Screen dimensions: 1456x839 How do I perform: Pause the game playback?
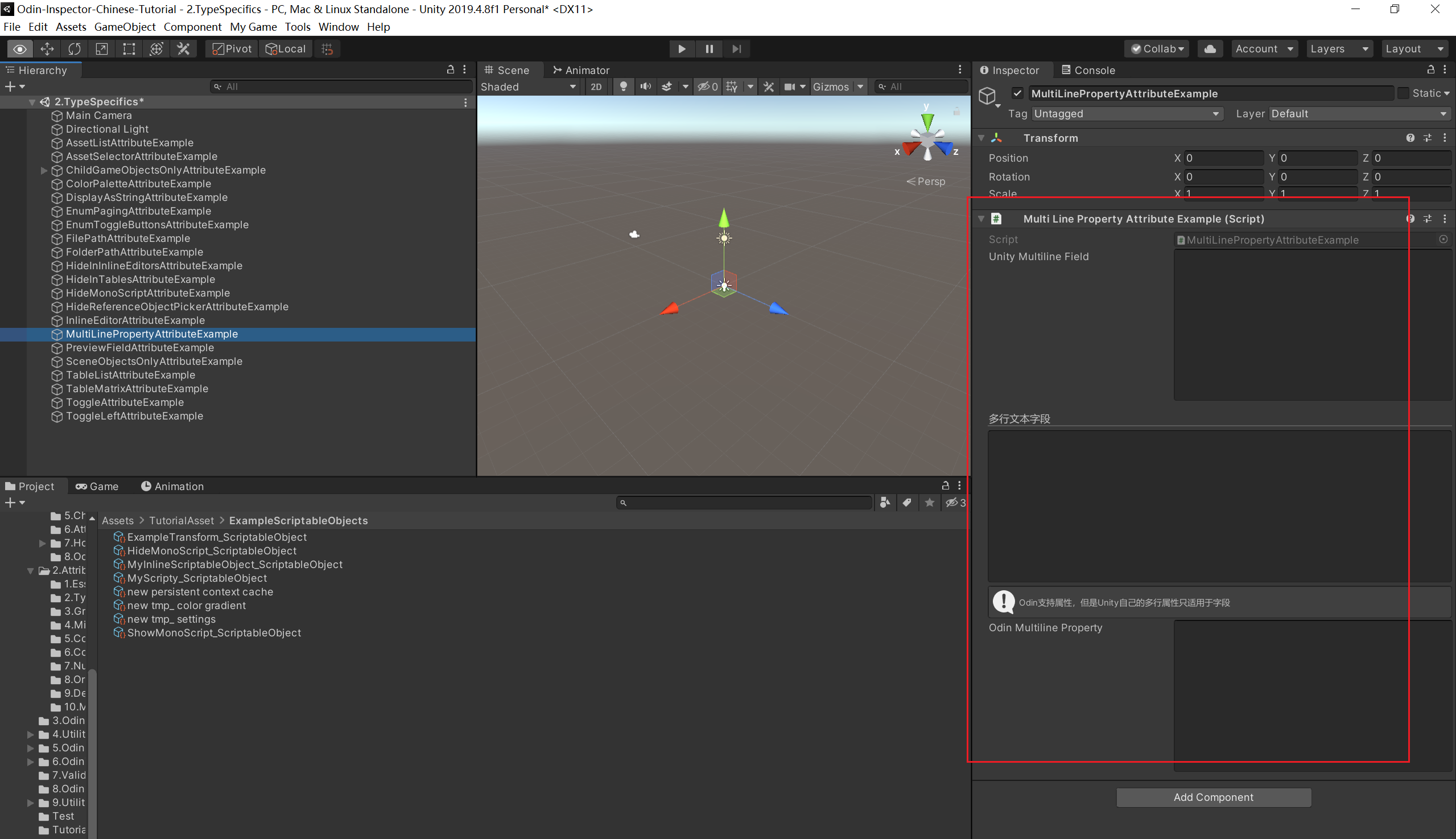click(710, 49)
